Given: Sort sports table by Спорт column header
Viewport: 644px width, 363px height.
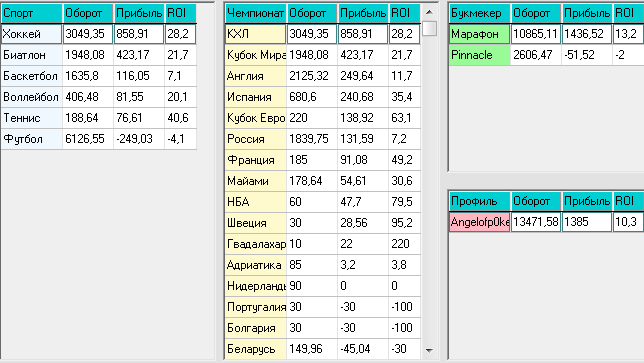Looking at the screenshot, I should point(32,14).
